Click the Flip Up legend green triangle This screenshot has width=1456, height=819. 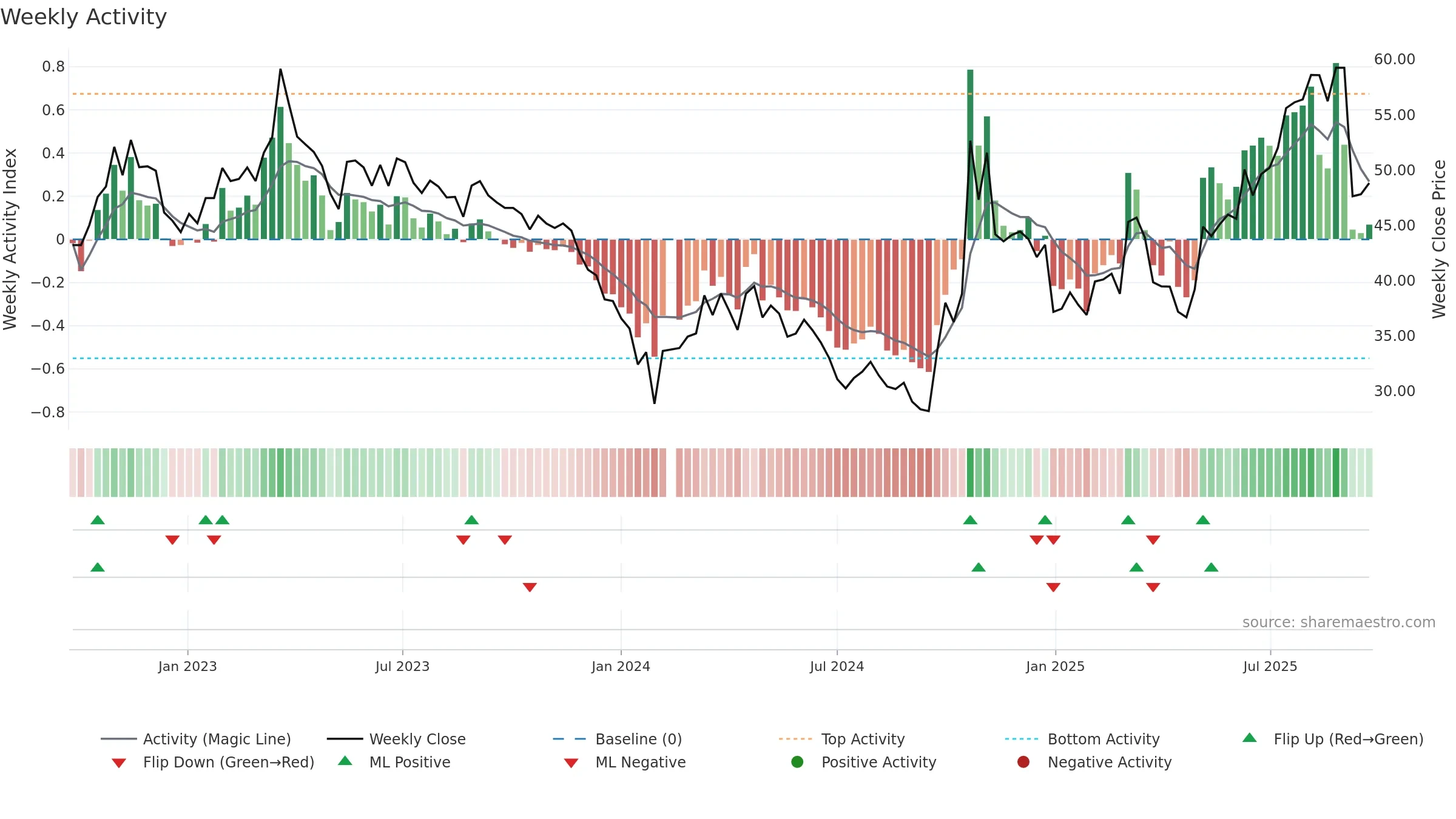(1250, 738)
